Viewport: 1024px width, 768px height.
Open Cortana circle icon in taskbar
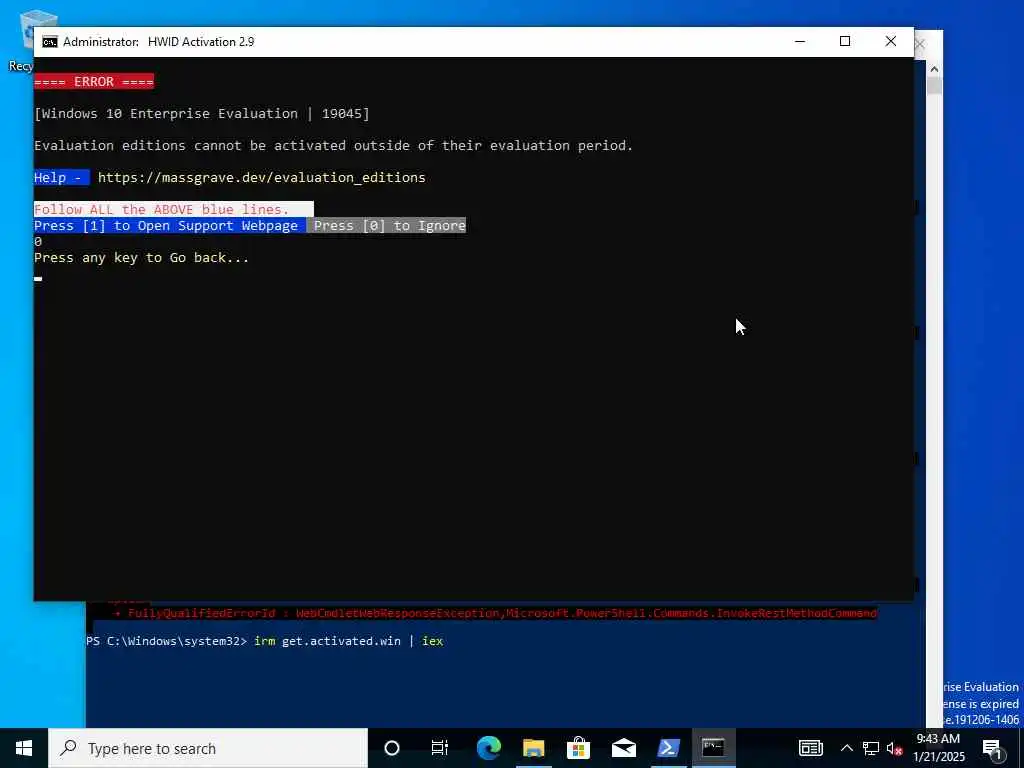point(392,748)
